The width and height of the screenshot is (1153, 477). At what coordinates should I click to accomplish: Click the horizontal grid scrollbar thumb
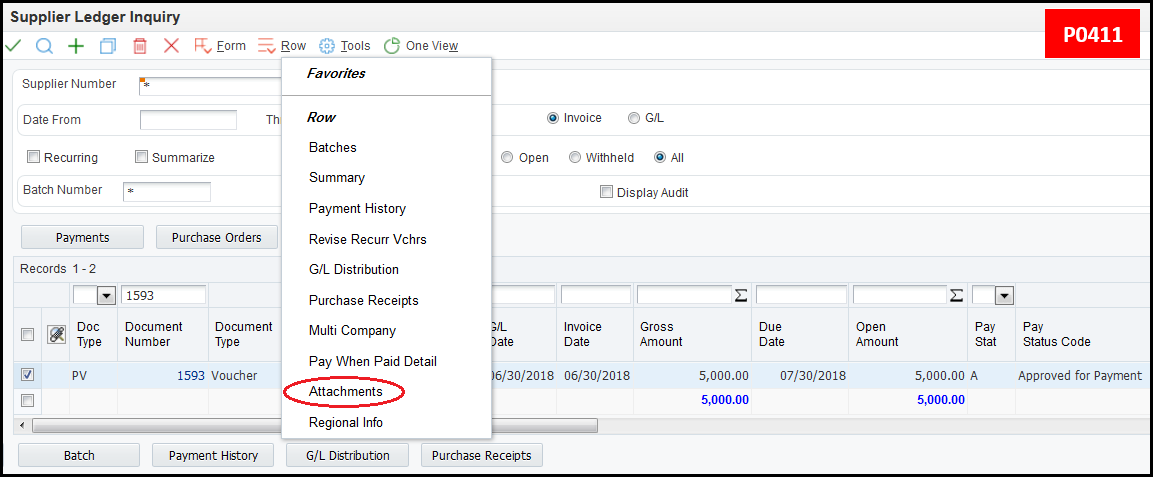point(315,426)
